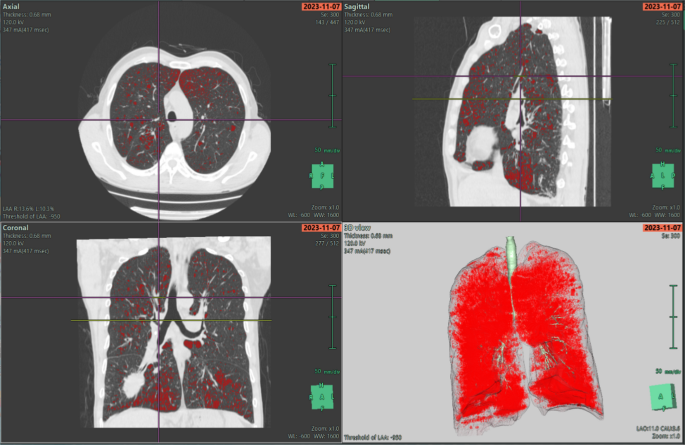Click Threshold of LAA value in the 3D view

[373, 437]
